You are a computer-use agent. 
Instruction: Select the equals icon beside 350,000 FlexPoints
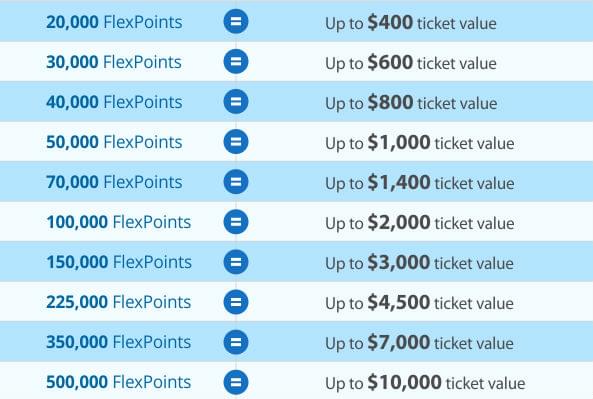pyautogui.click(x=236, y=342)
